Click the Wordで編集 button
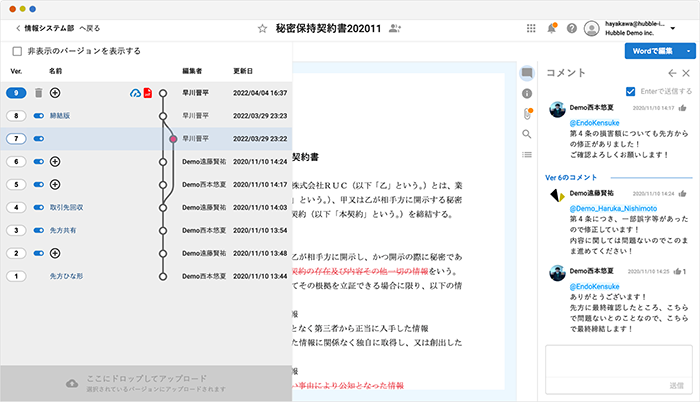The image size is (700, 402). [650, 51]
